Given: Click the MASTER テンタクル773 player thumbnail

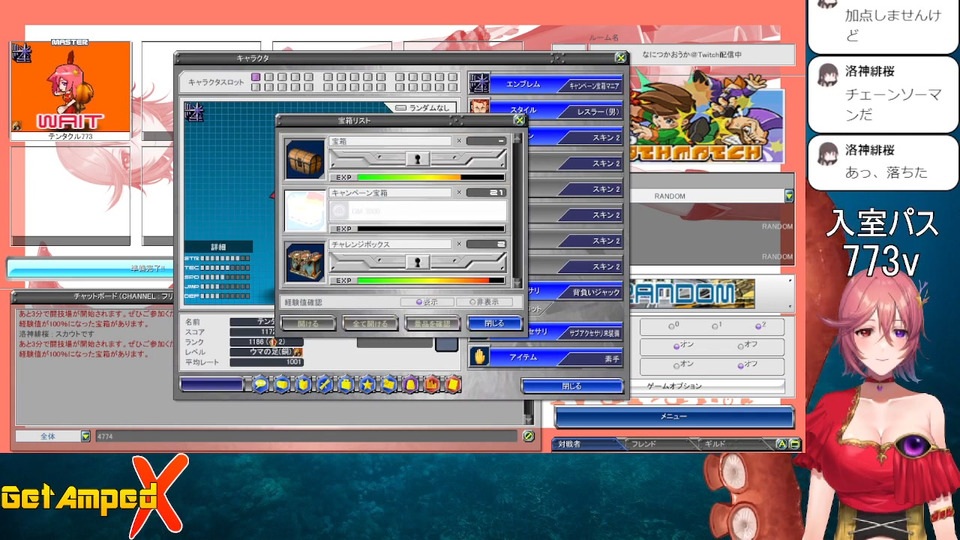Looking at the screenshot, I should 70,90.
